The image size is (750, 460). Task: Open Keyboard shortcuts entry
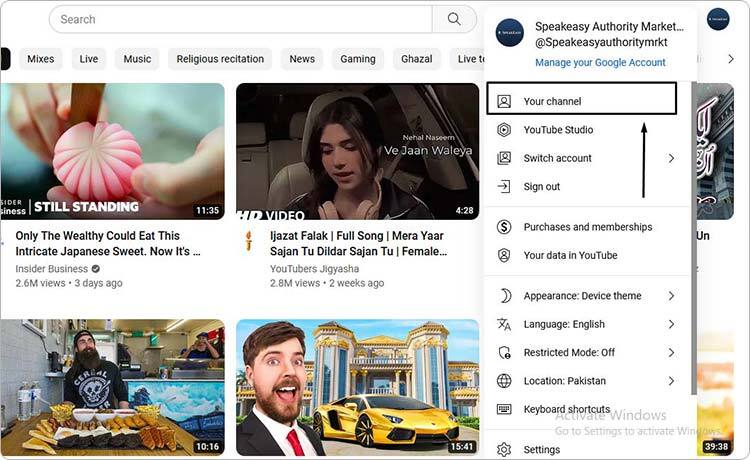click(587, 409)
